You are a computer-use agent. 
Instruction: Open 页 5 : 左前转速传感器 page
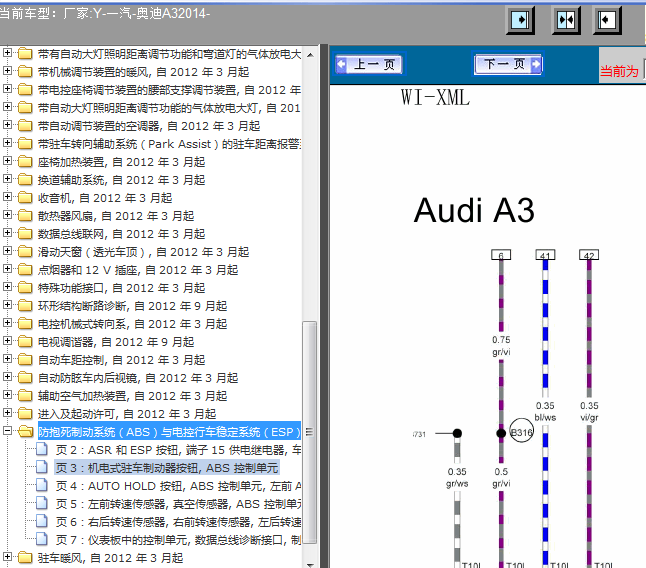point(178,504)
